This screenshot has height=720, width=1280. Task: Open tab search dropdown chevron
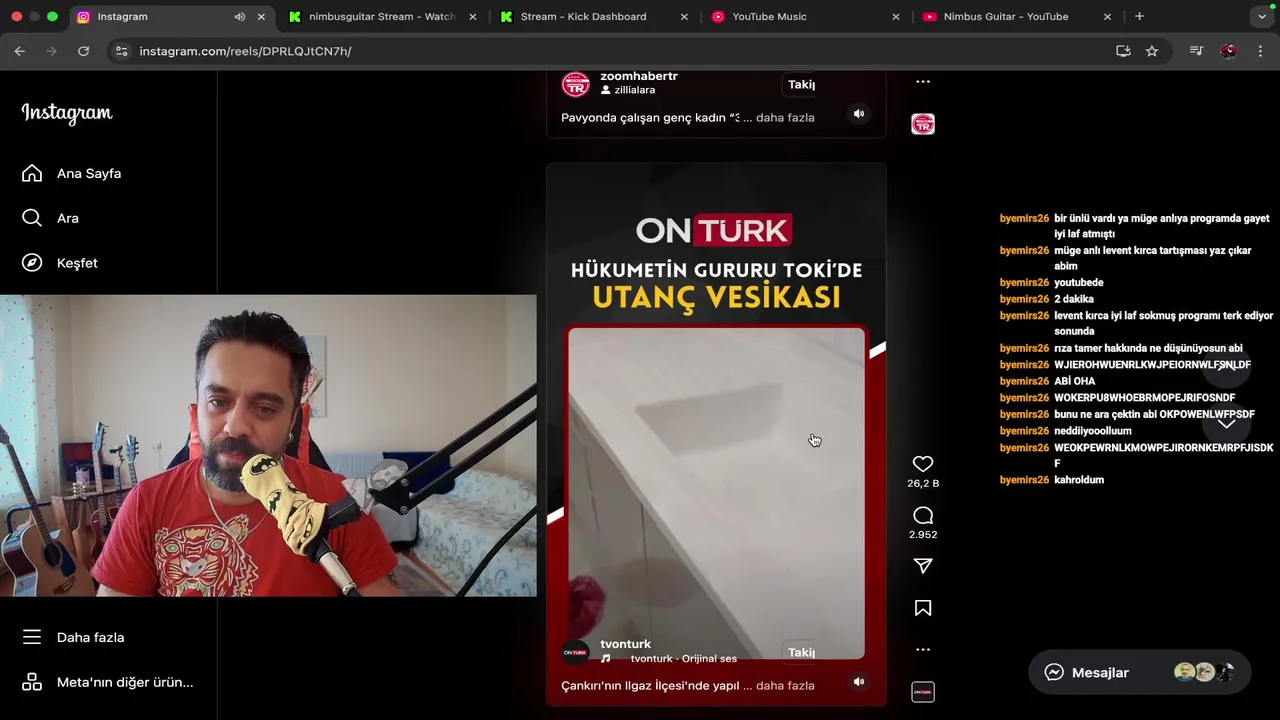click(1262, 17)
